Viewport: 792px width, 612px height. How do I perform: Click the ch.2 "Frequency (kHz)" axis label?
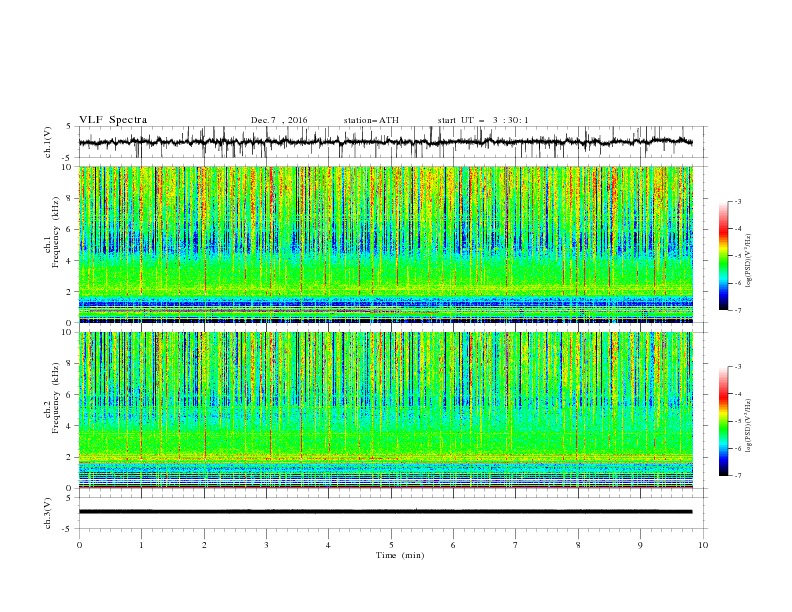coord(56,398)
